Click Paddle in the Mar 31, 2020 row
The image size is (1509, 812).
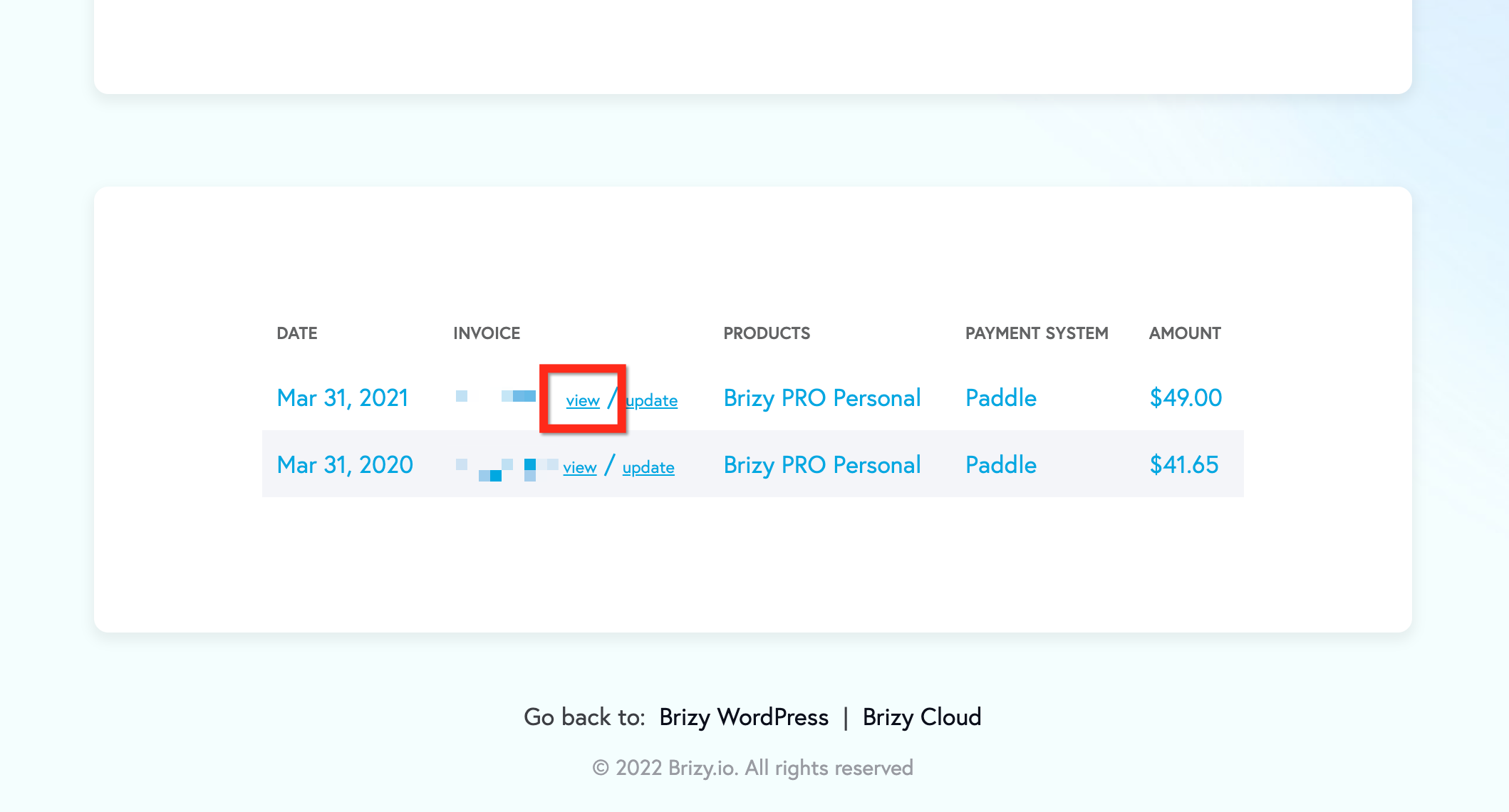coord(1001,464)
